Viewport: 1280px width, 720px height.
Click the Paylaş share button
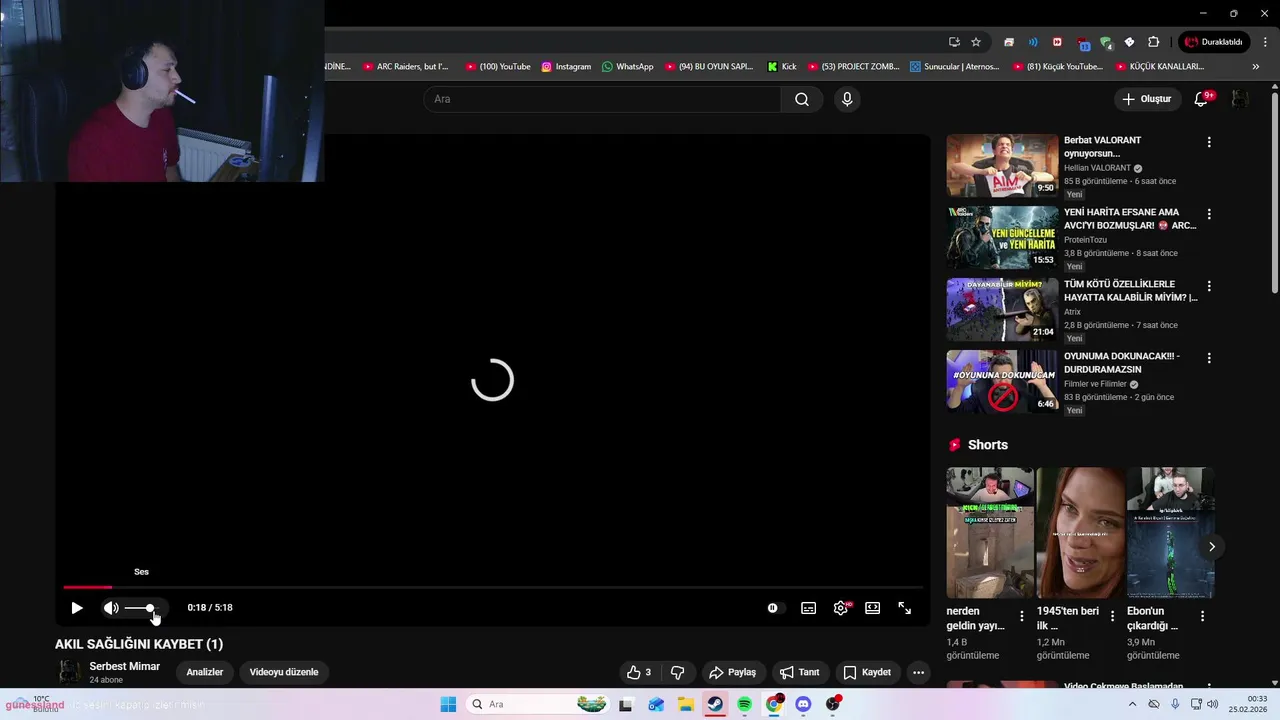[x=732, y=672]
